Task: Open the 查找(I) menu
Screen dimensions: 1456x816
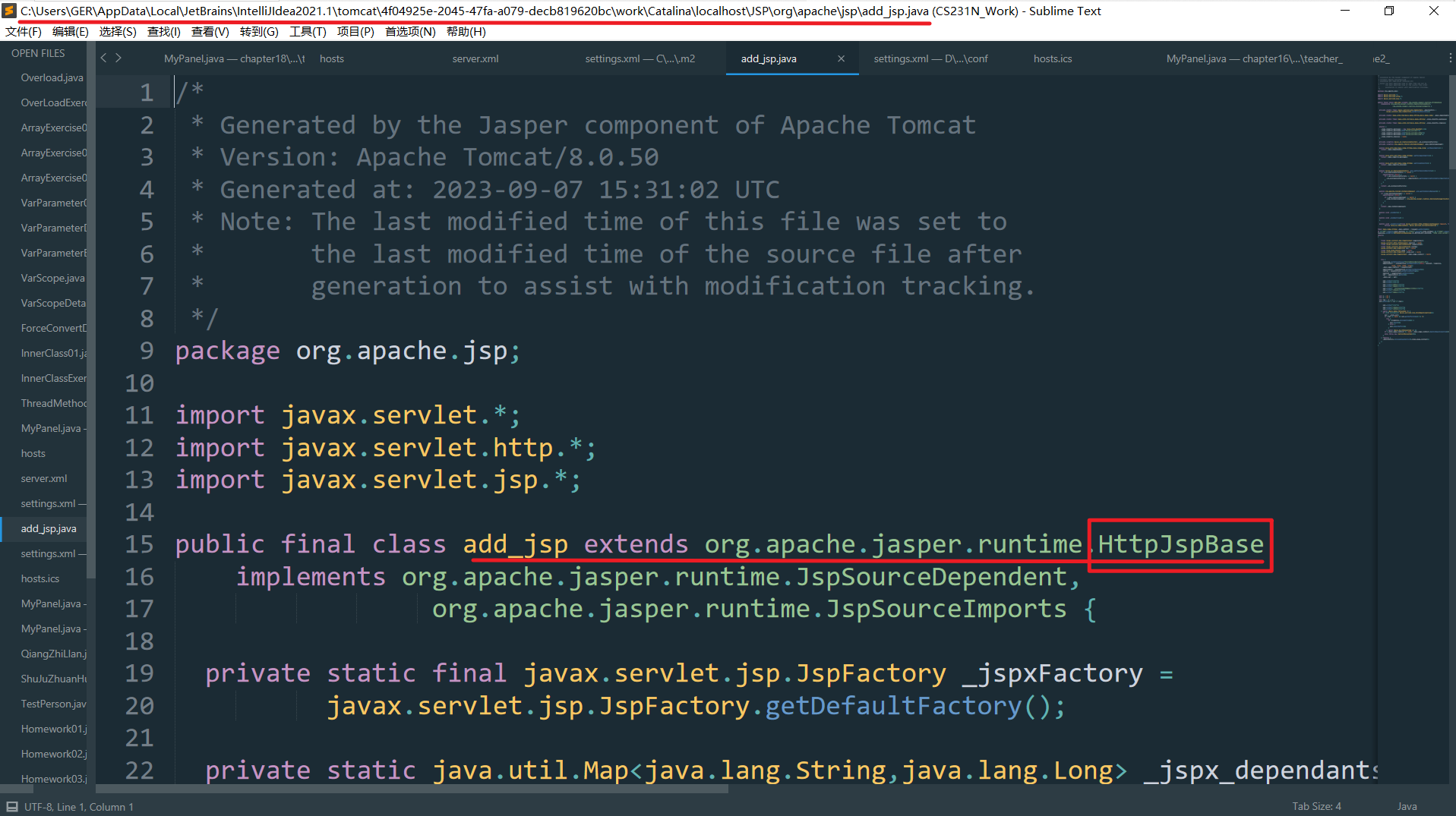Action: tap(164, 31)
